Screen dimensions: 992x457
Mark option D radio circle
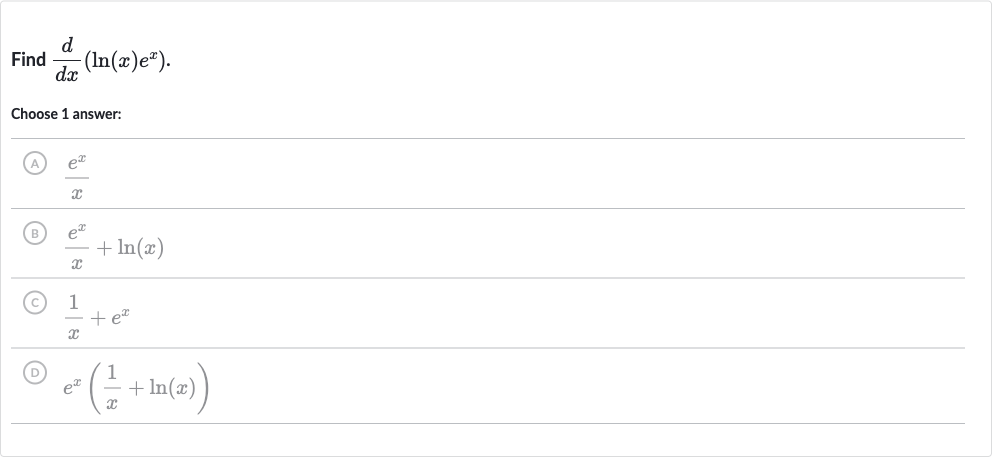[x=35, y=373]
